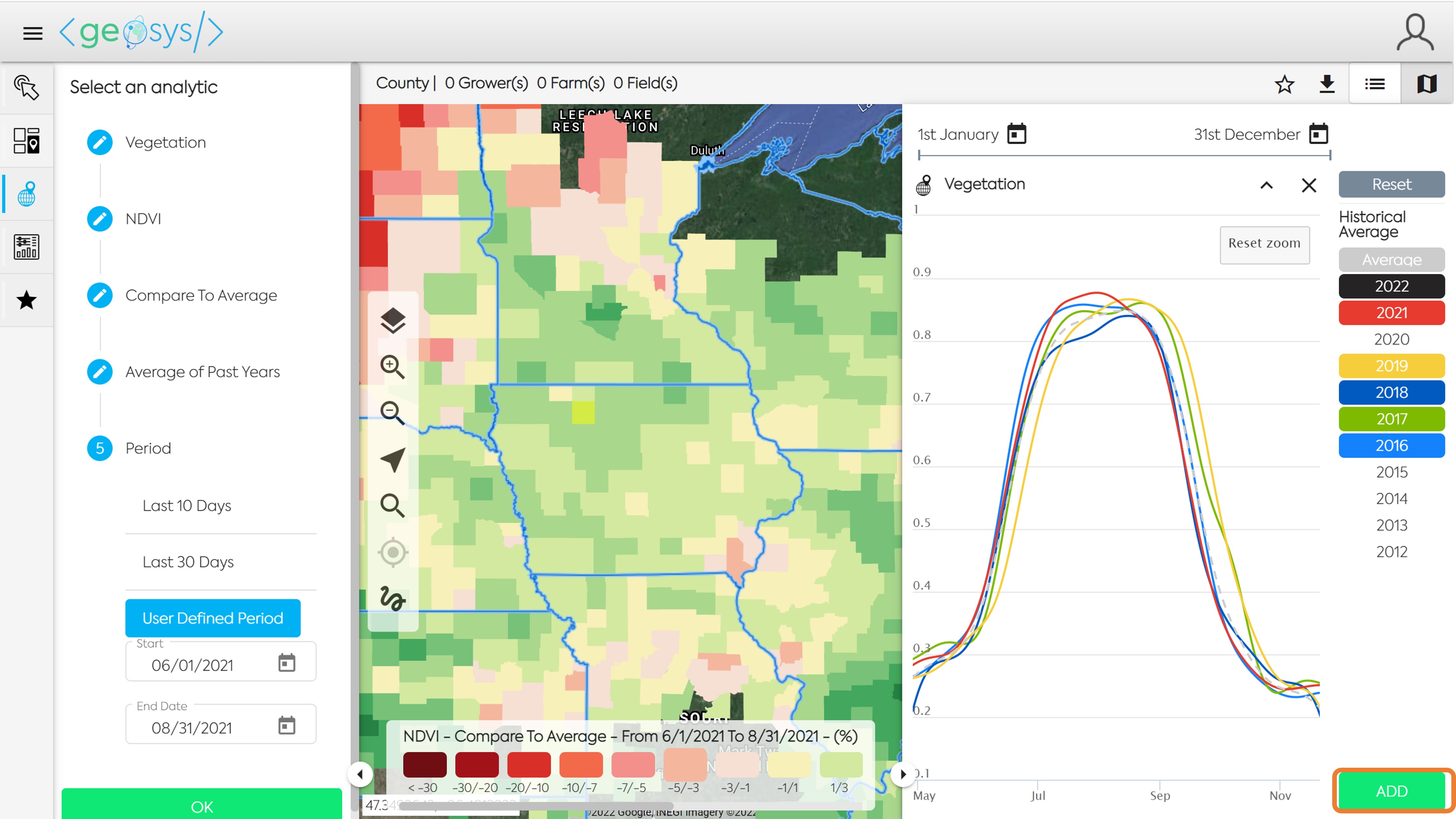
Task: Switch to the list view tab
Action: 1375,84
